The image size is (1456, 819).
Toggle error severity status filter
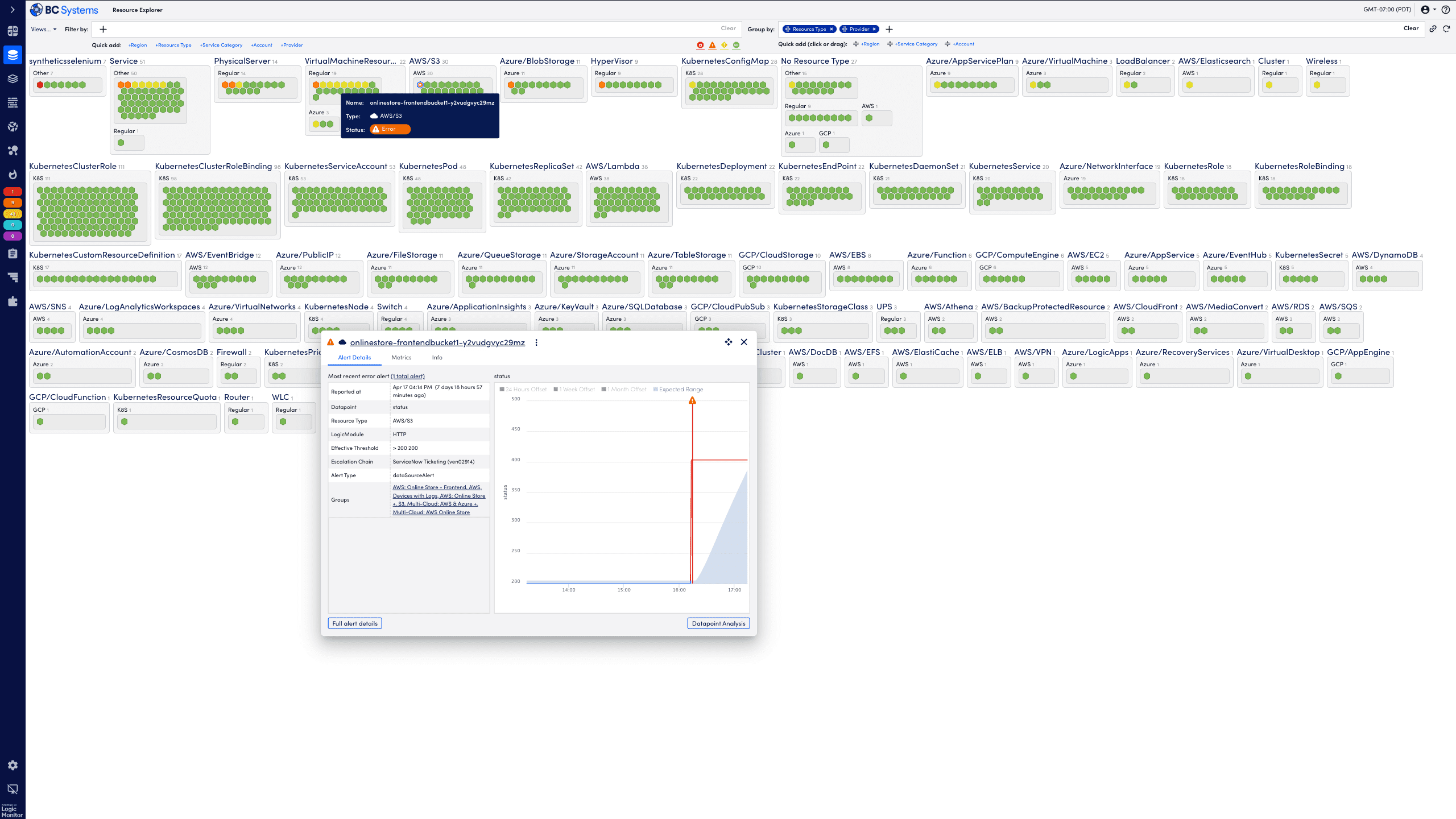[x=712, y=45]
